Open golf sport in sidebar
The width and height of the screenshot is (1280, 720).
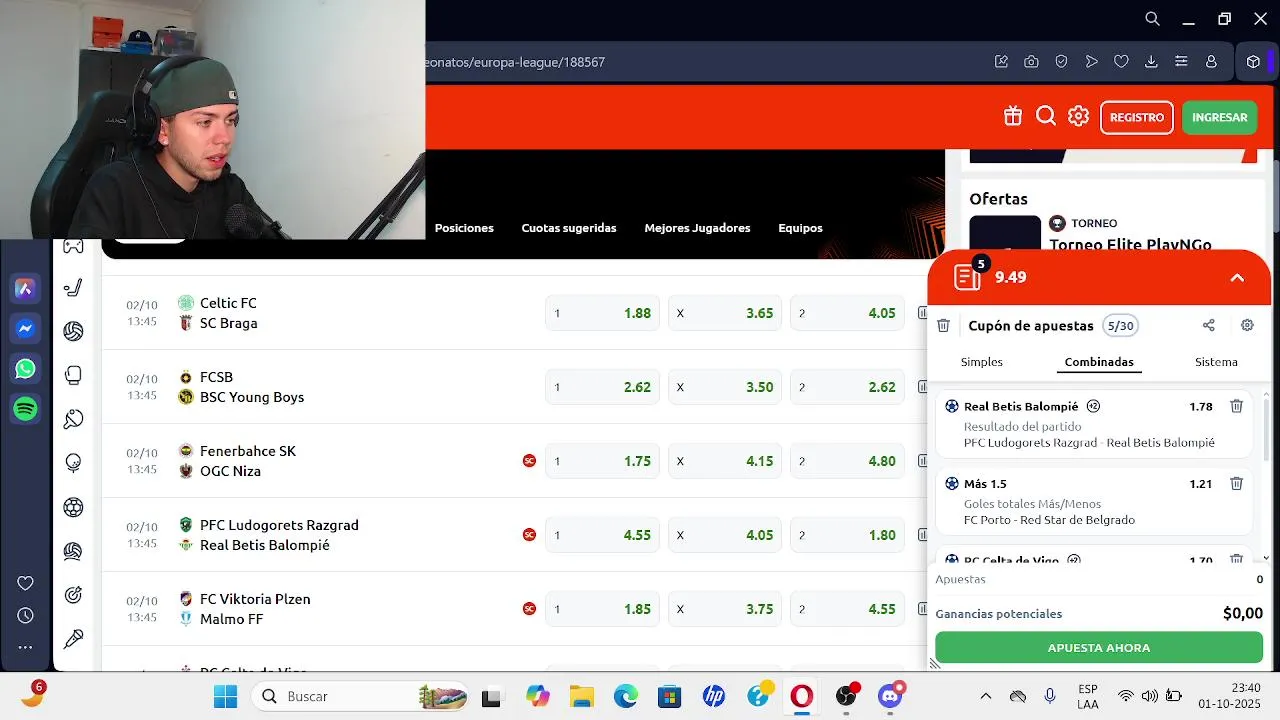tap(73, 463)
